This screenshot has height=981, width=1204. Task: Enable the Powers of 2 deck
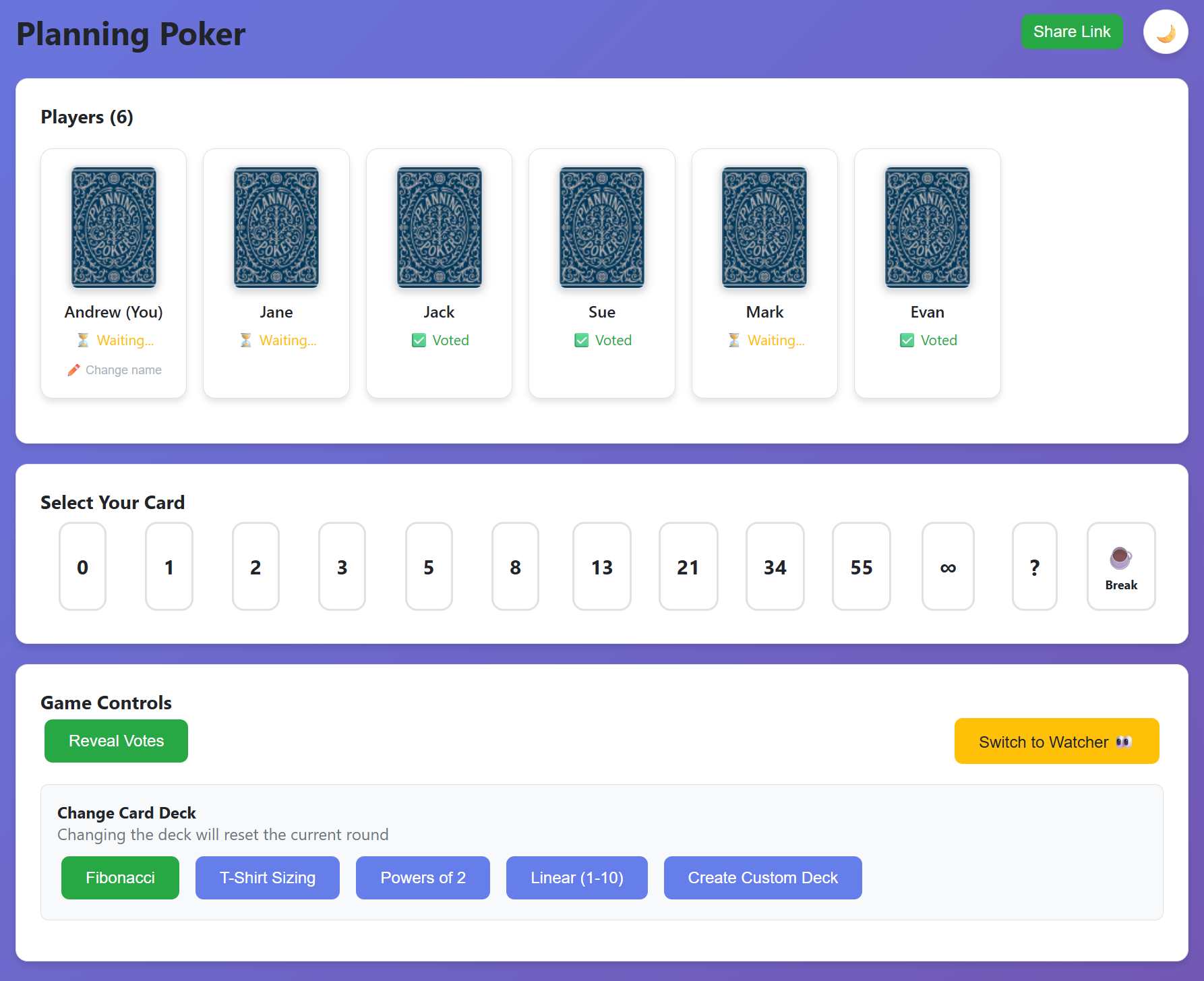tap(423, 878)
